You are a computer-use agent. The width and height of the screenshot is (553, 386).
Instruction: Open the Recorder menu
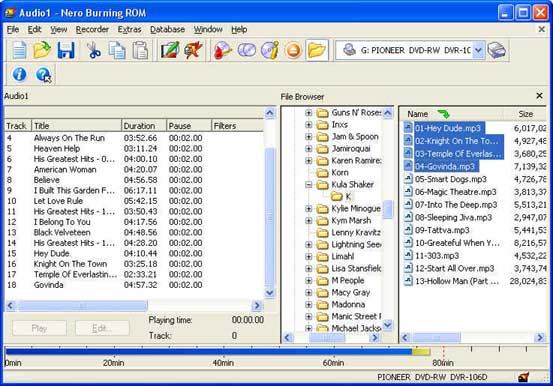point(92,30)
